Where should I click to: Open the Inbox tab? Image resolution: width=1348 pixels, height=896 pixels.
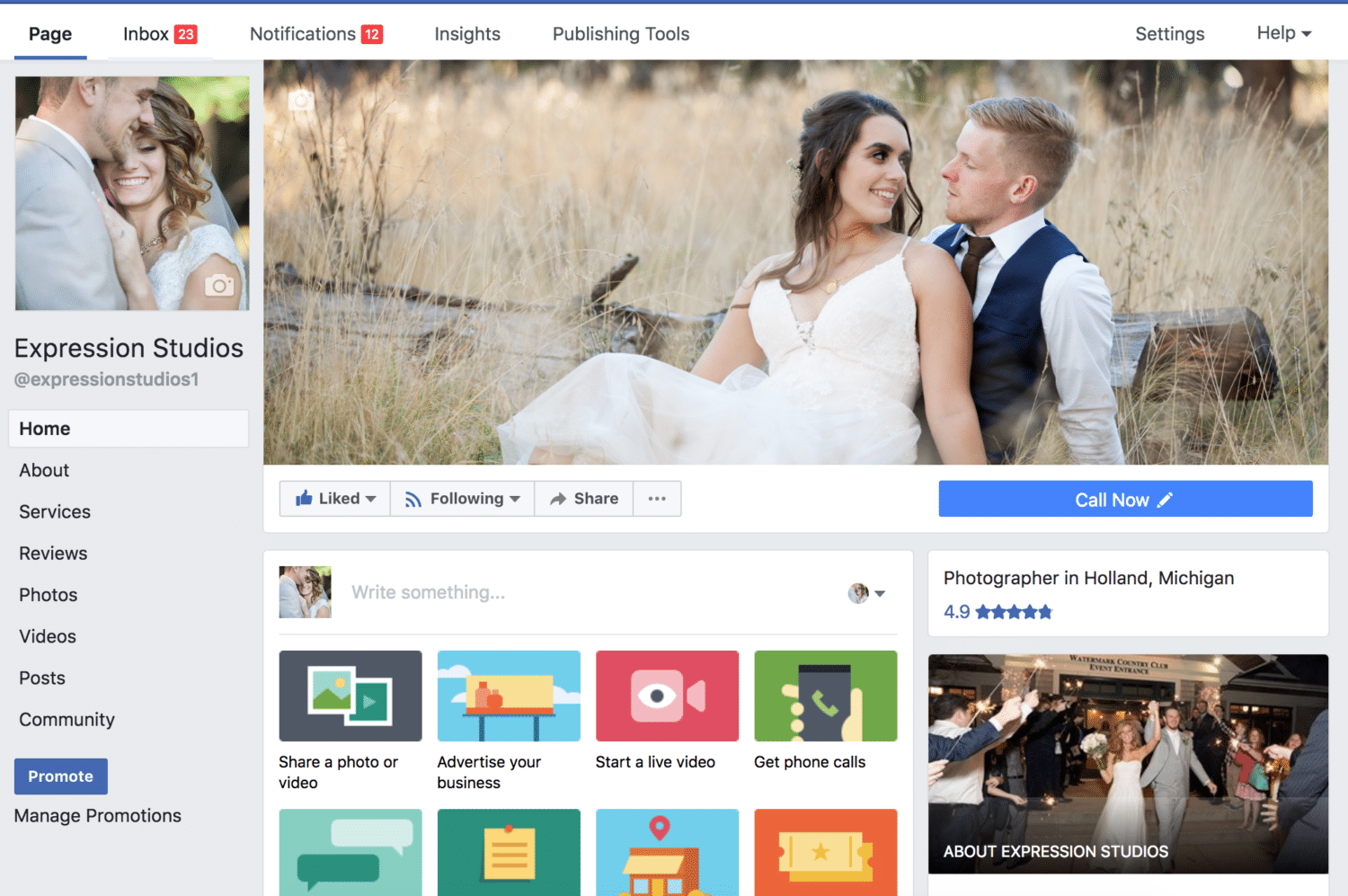pos(160,34)
